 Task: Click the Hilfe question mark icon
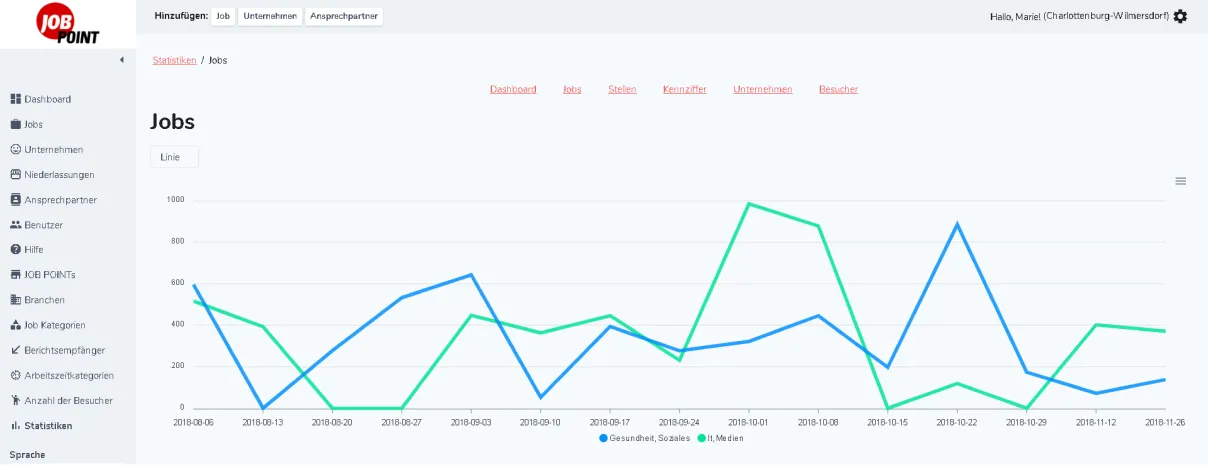pyautogui.click(x=16, y=250)
